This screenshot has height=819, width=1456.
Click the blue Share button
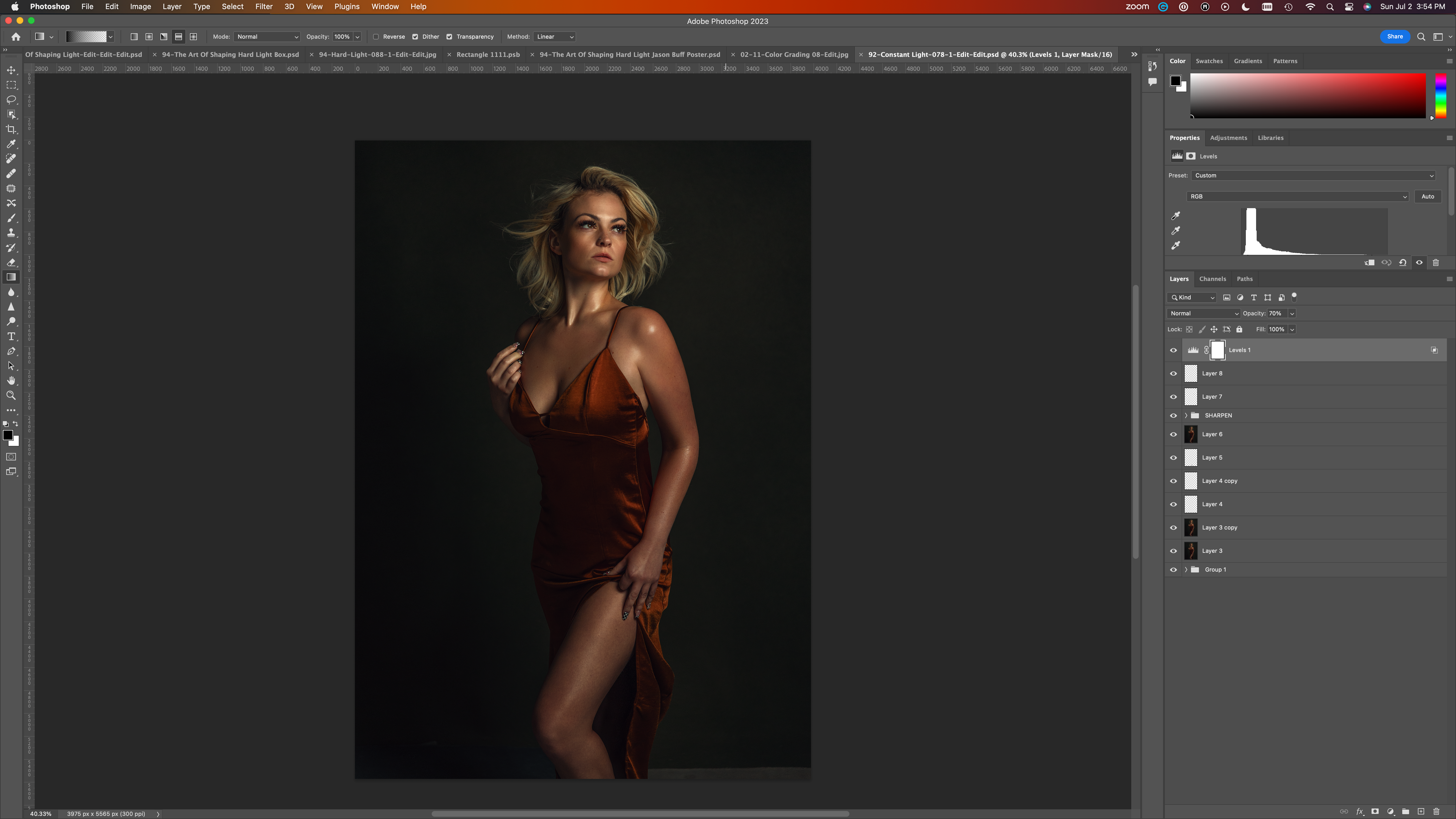pyautogui.click(x=1394, y=37)
